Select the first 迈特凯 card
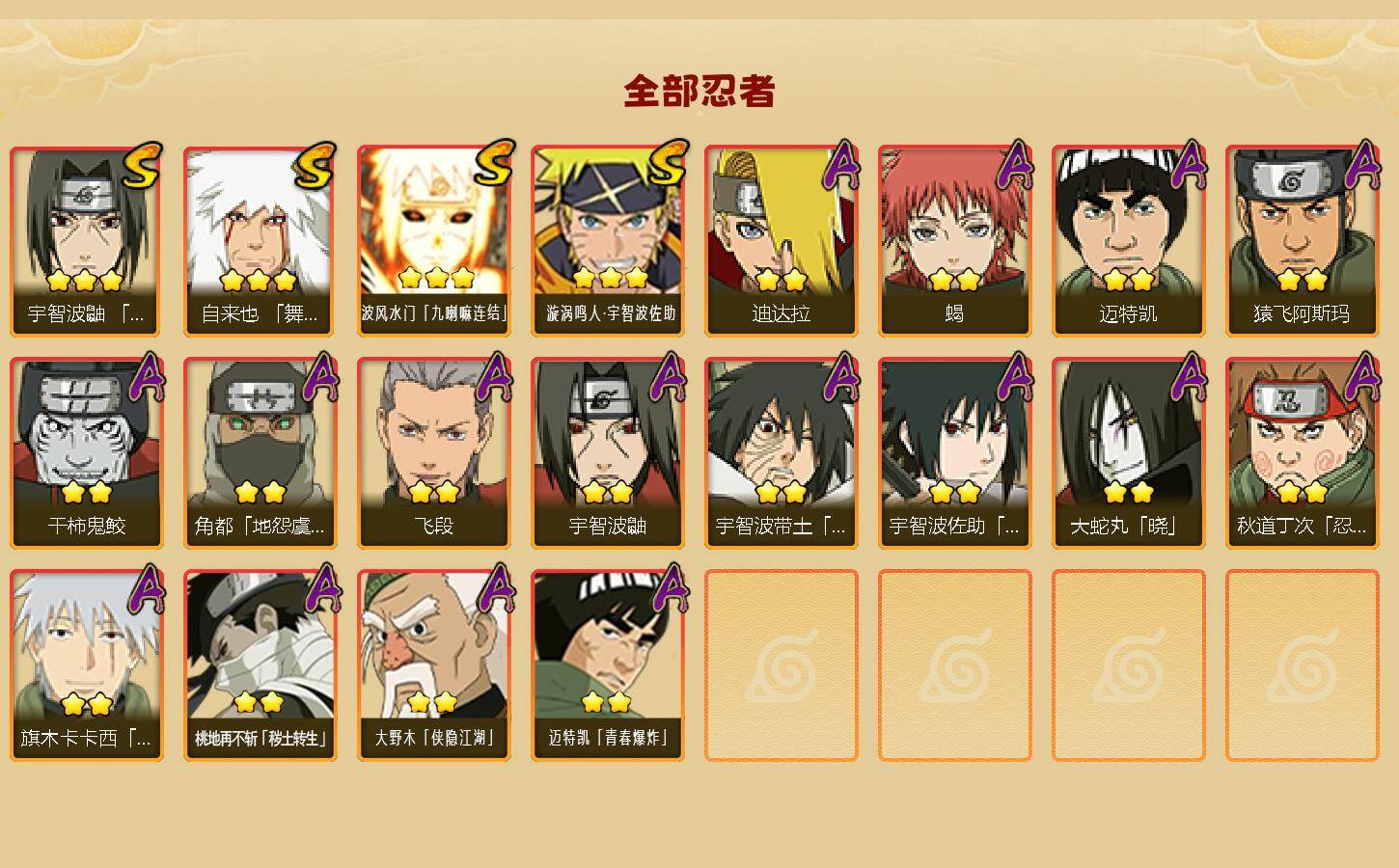1399x868 pixels. click(x=1128, y=241)
